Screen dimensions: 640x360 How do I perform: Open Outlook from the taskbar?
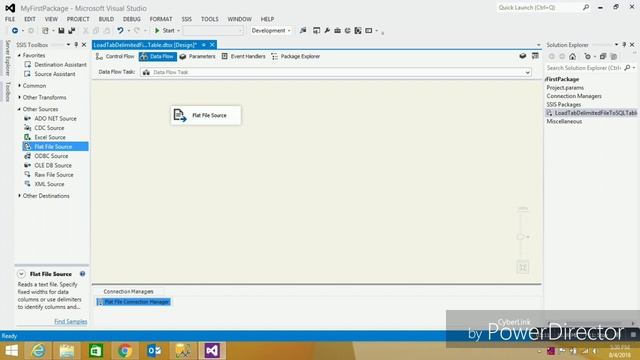coord(154,351)
